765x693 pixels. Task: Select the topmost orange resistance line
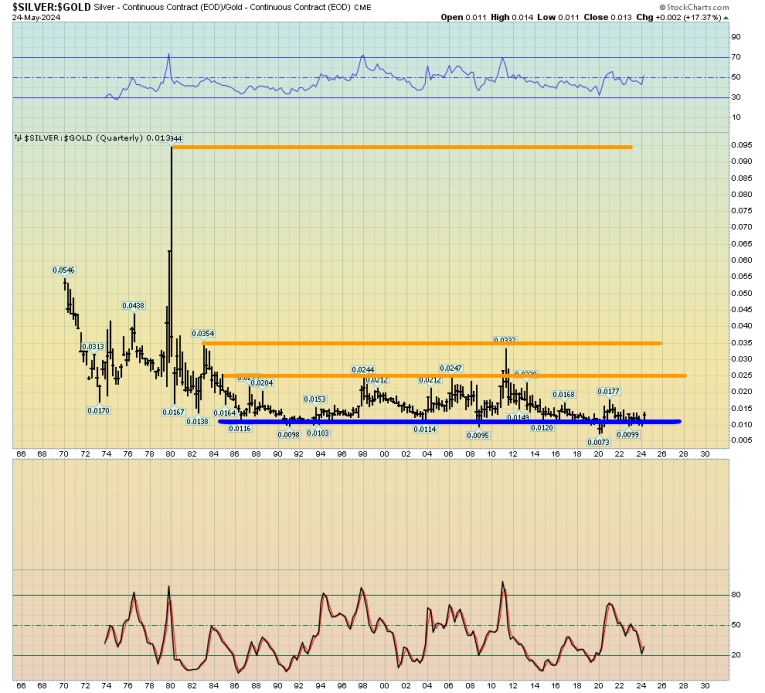[x=400, y=147]
